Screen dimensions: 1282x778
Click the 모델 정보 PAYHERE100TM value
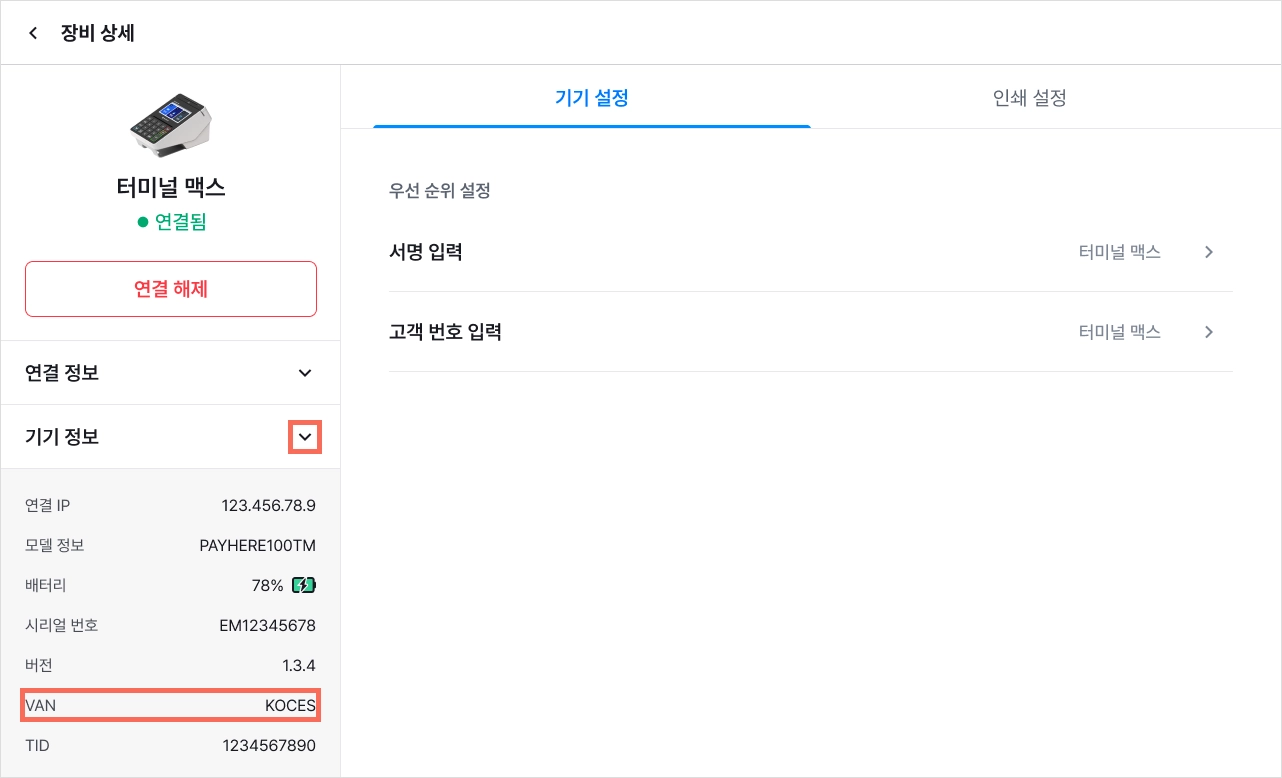258,545
